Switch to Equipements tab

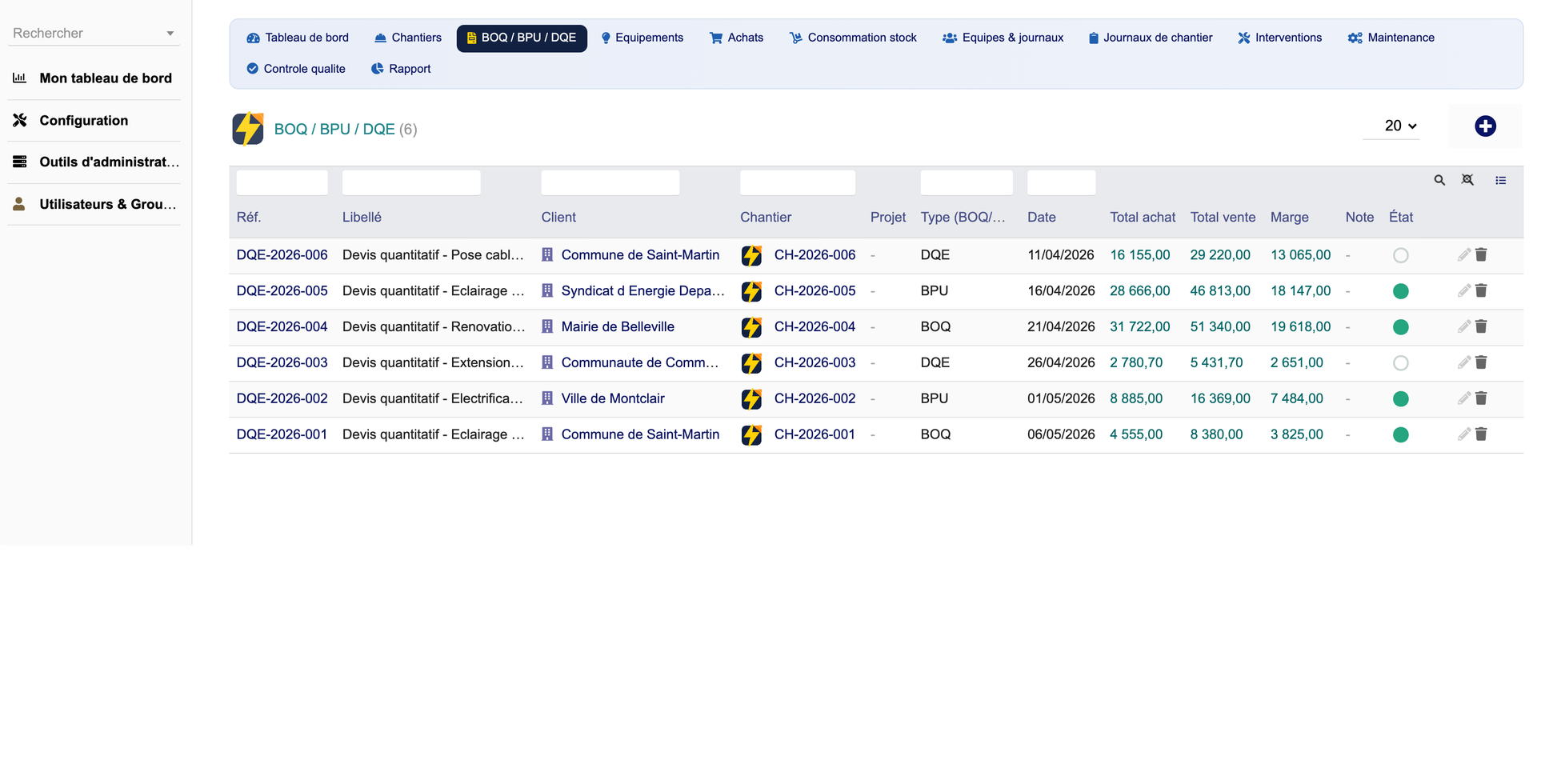click(x=642, y=38)
